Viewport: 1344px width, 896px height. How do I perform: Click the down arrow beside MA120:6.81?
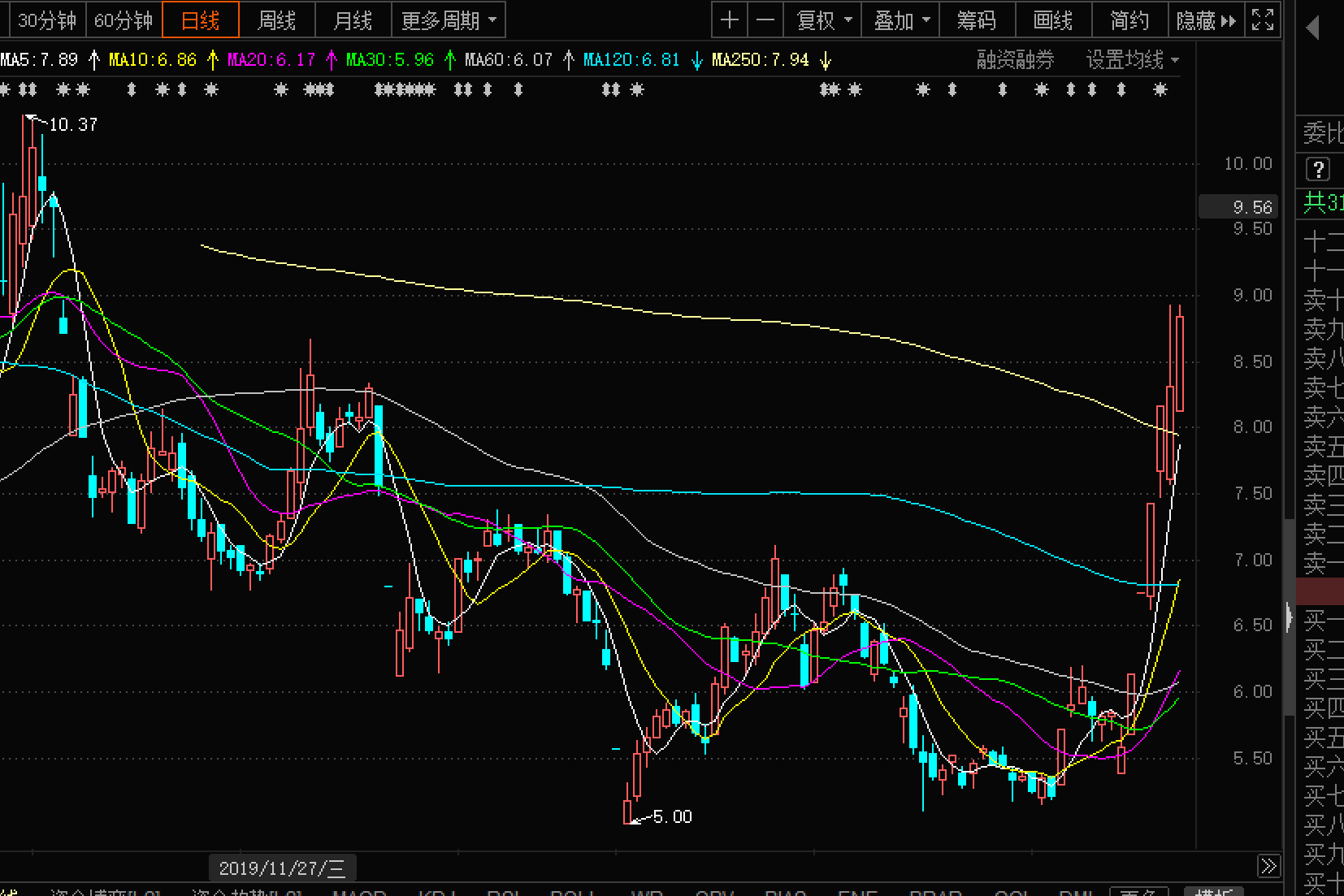[x=696, y=60]
